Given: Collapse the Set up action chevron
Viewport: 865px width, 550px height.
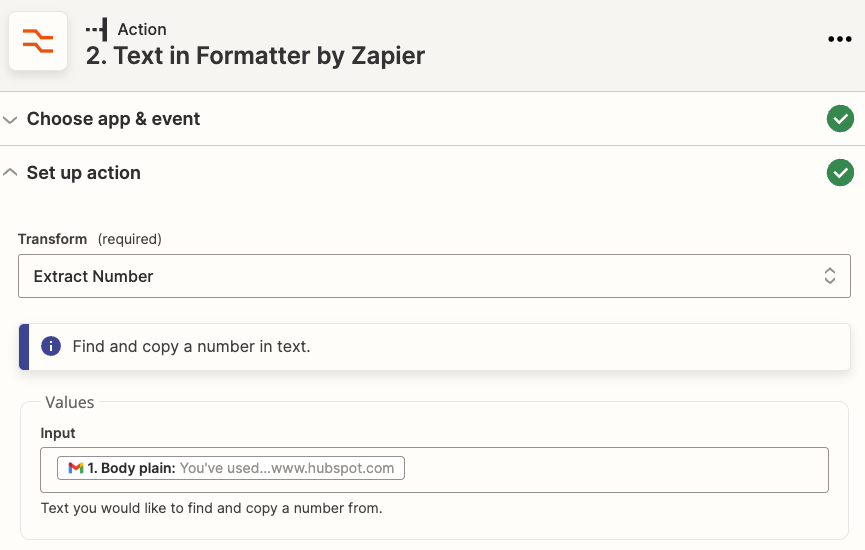Looking at the screenshot, I should [x=10, y=173].
